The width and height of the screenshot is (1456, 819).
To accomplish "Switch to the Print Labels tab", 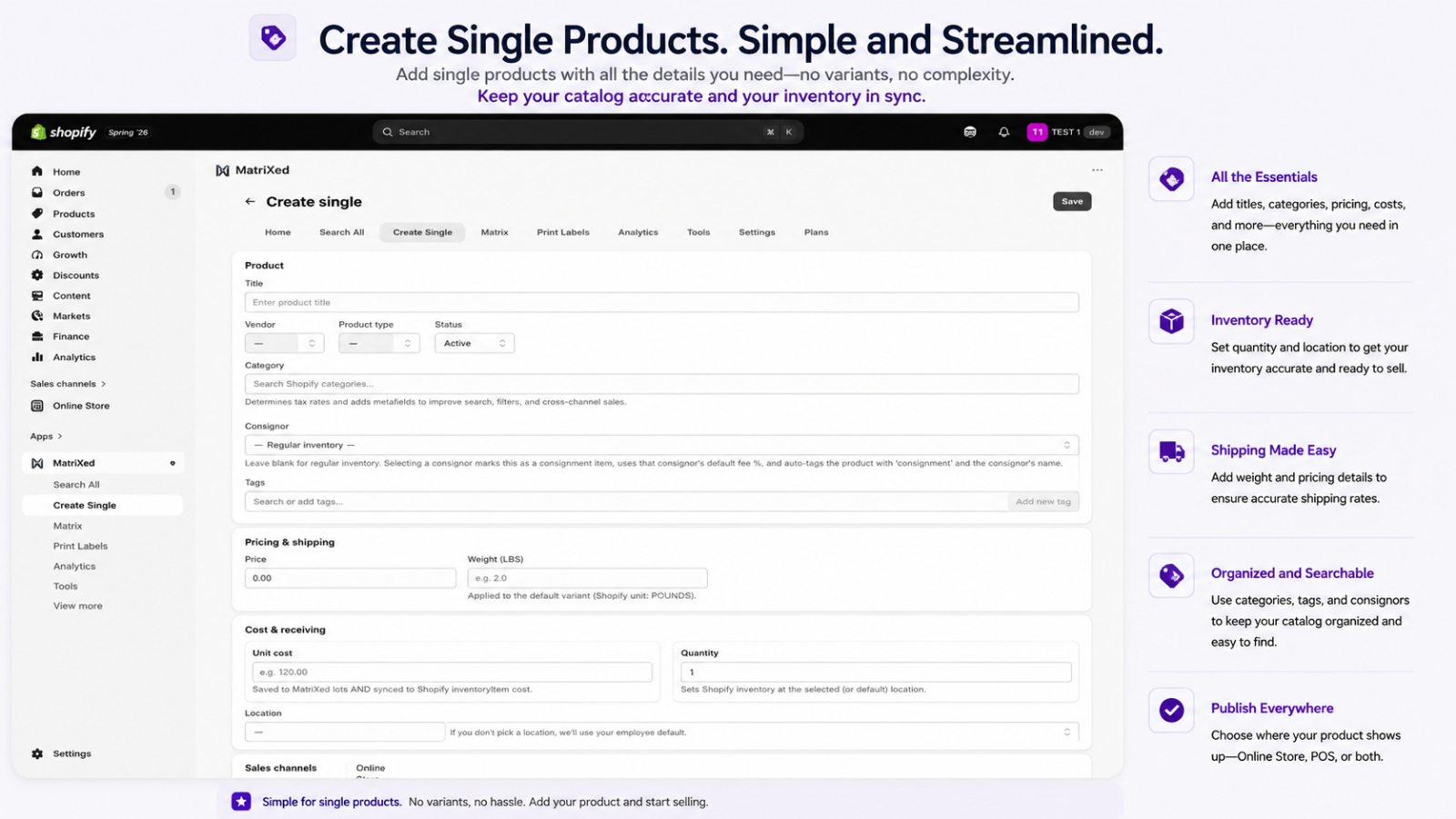I will (x=562, y=232).
